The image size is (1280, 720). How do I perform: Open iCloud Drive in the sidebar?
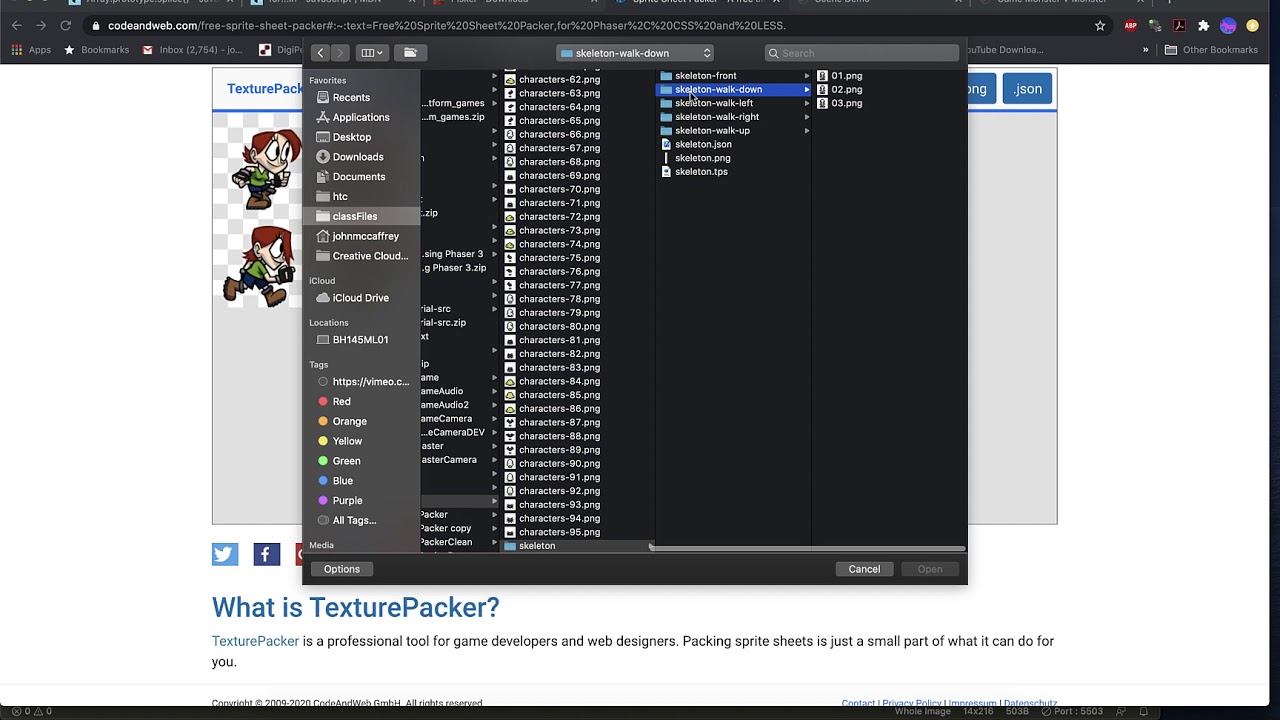click(x=360, y=298)
